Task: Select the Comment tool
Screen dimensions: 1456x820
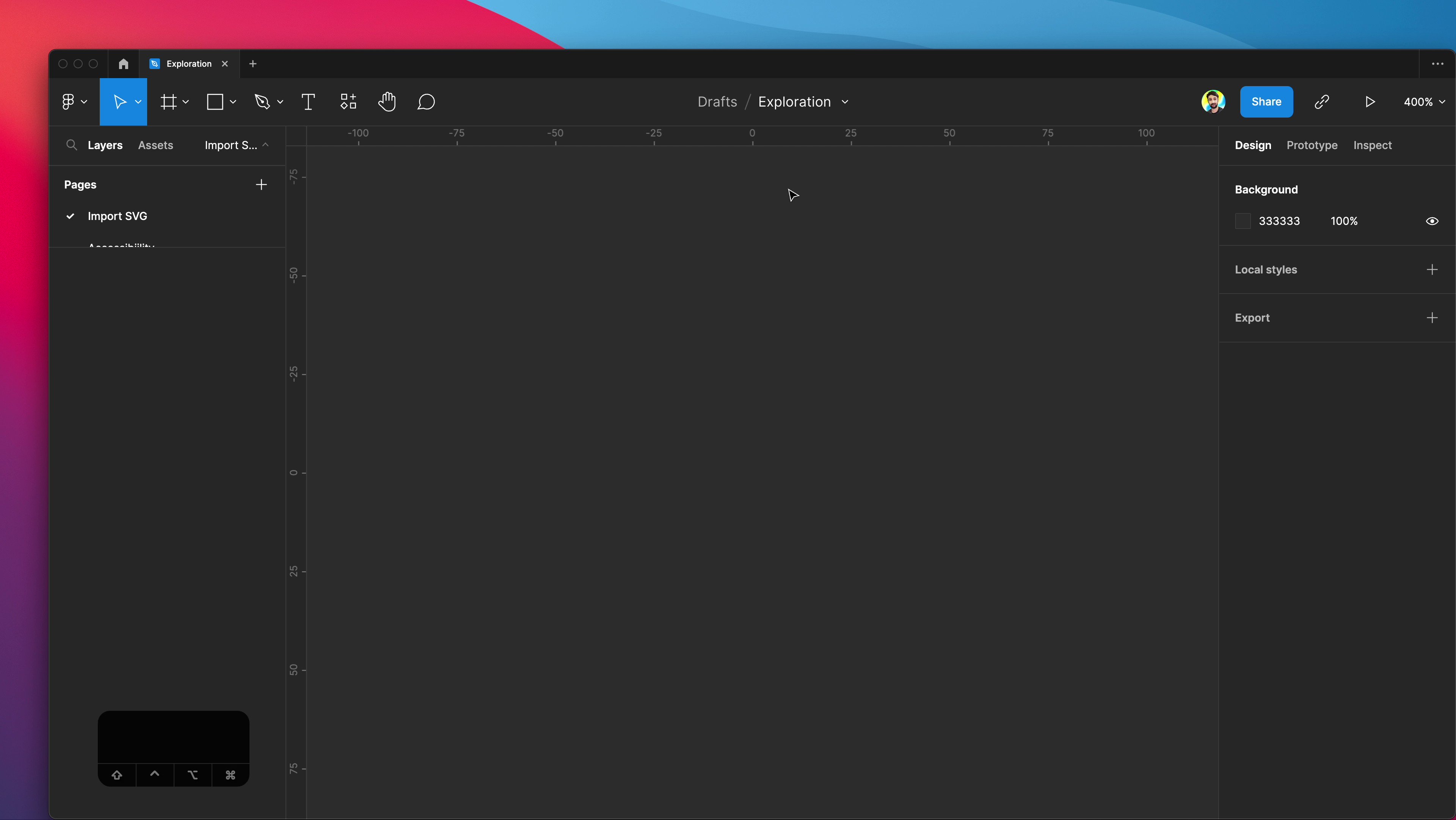Action: 426,102
